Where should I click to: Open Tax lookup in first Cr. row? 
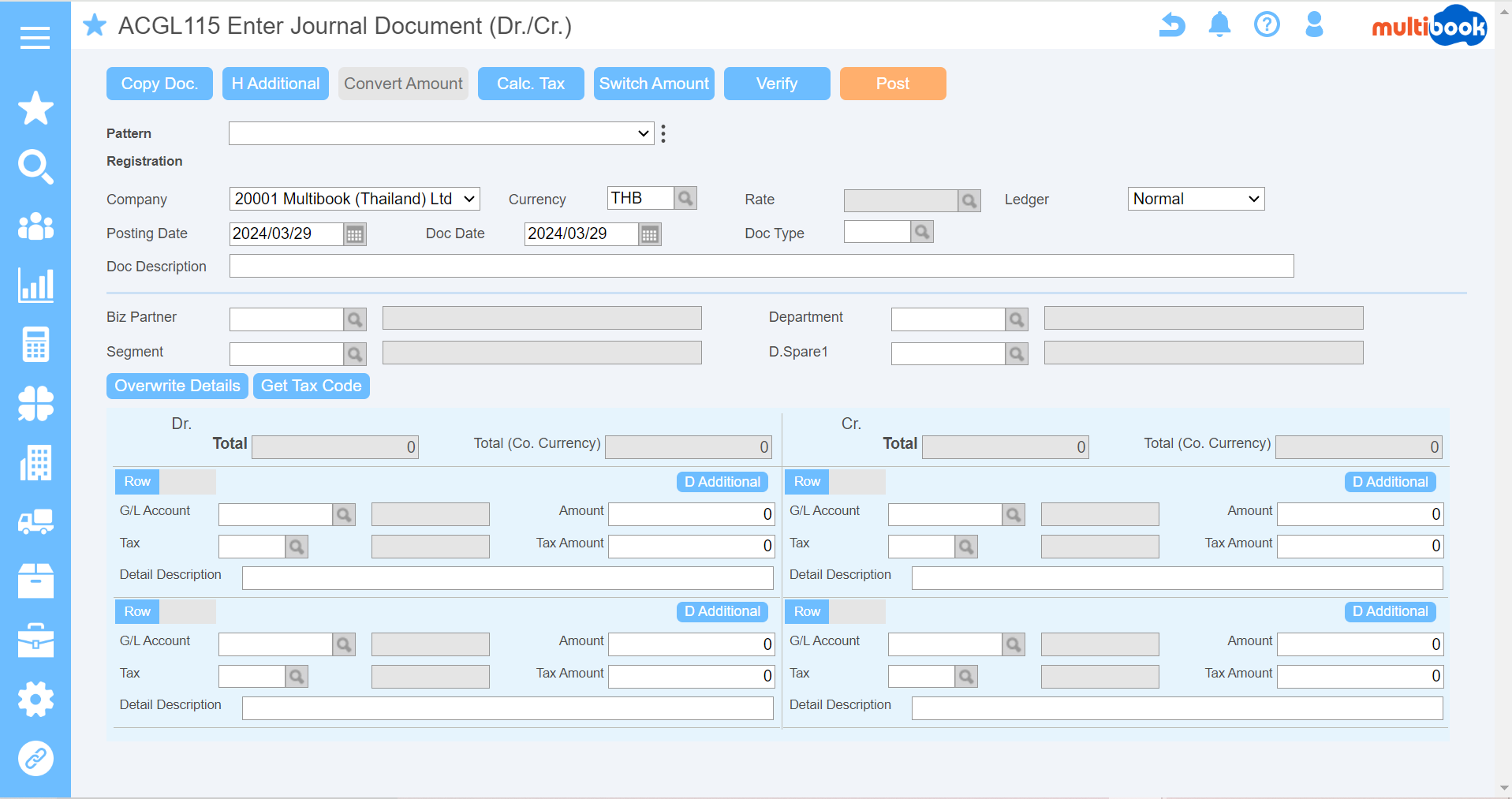(966, 547)
